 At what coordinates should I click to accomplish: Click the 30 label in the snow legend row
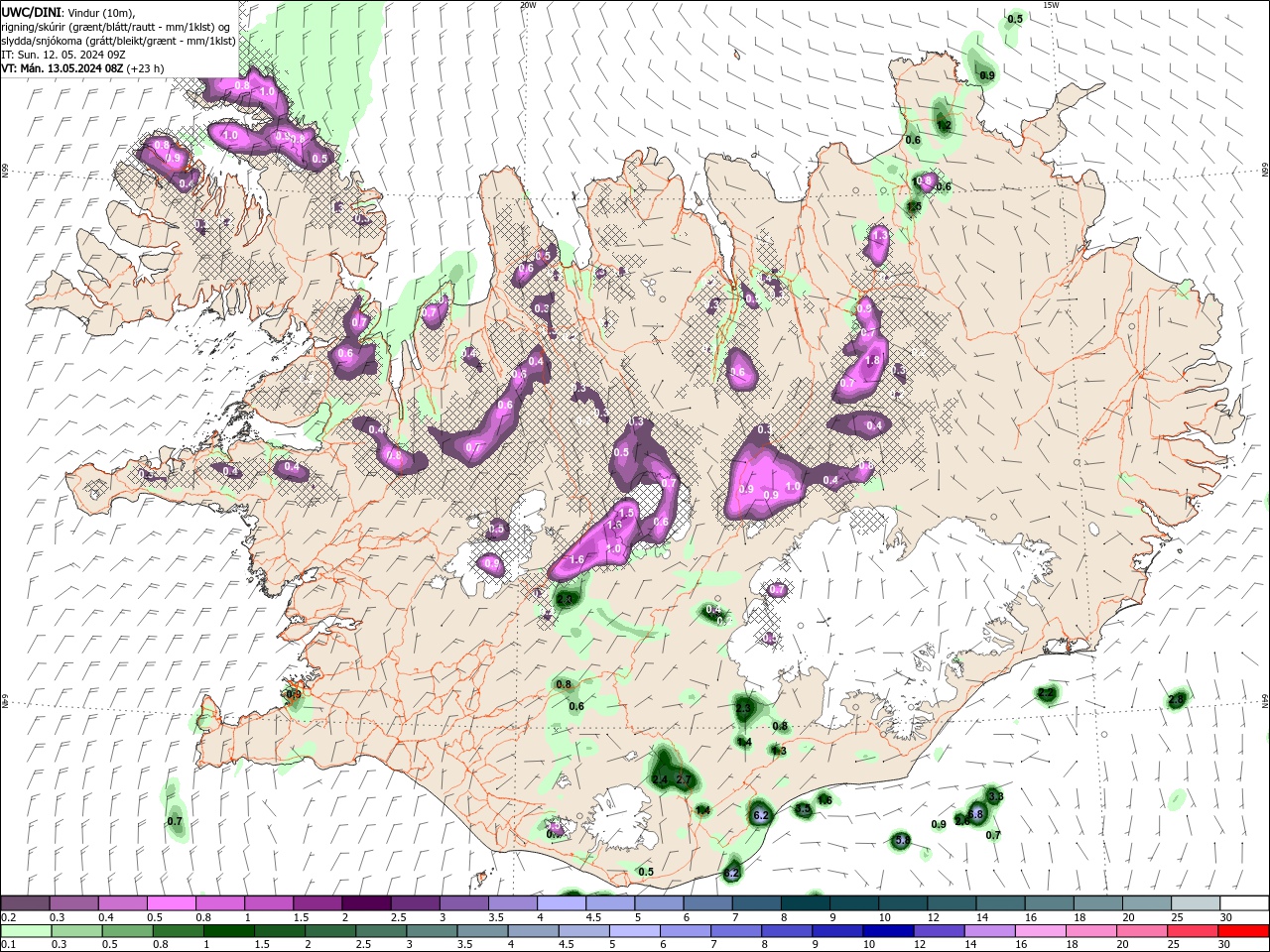[x=1224, y=917]
